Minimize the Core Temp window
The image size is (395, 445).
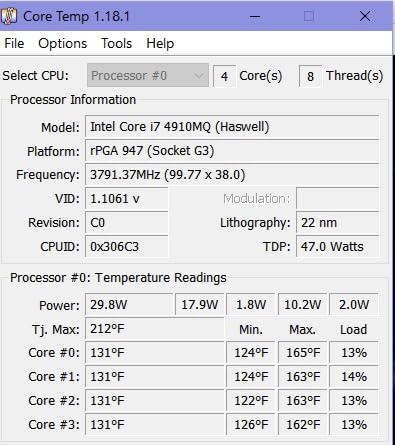[255, 16]
